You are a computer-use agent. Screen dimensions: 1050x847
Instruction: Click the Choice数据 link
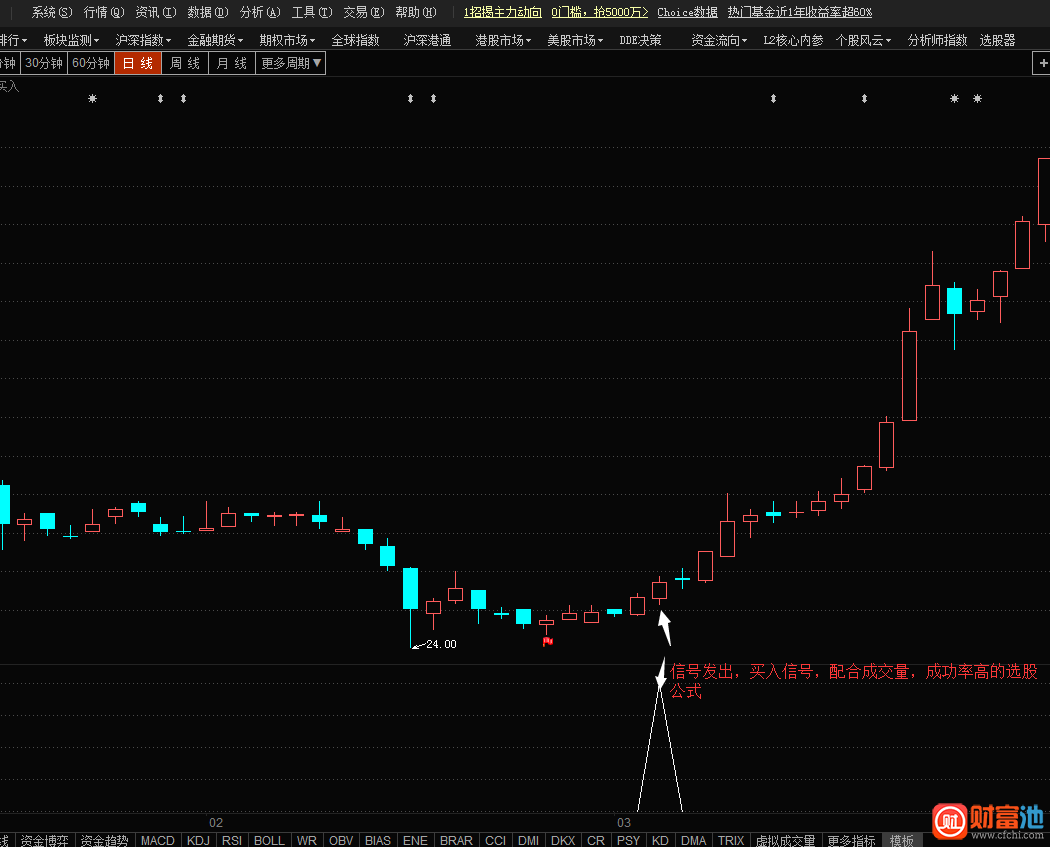[687, 12]
